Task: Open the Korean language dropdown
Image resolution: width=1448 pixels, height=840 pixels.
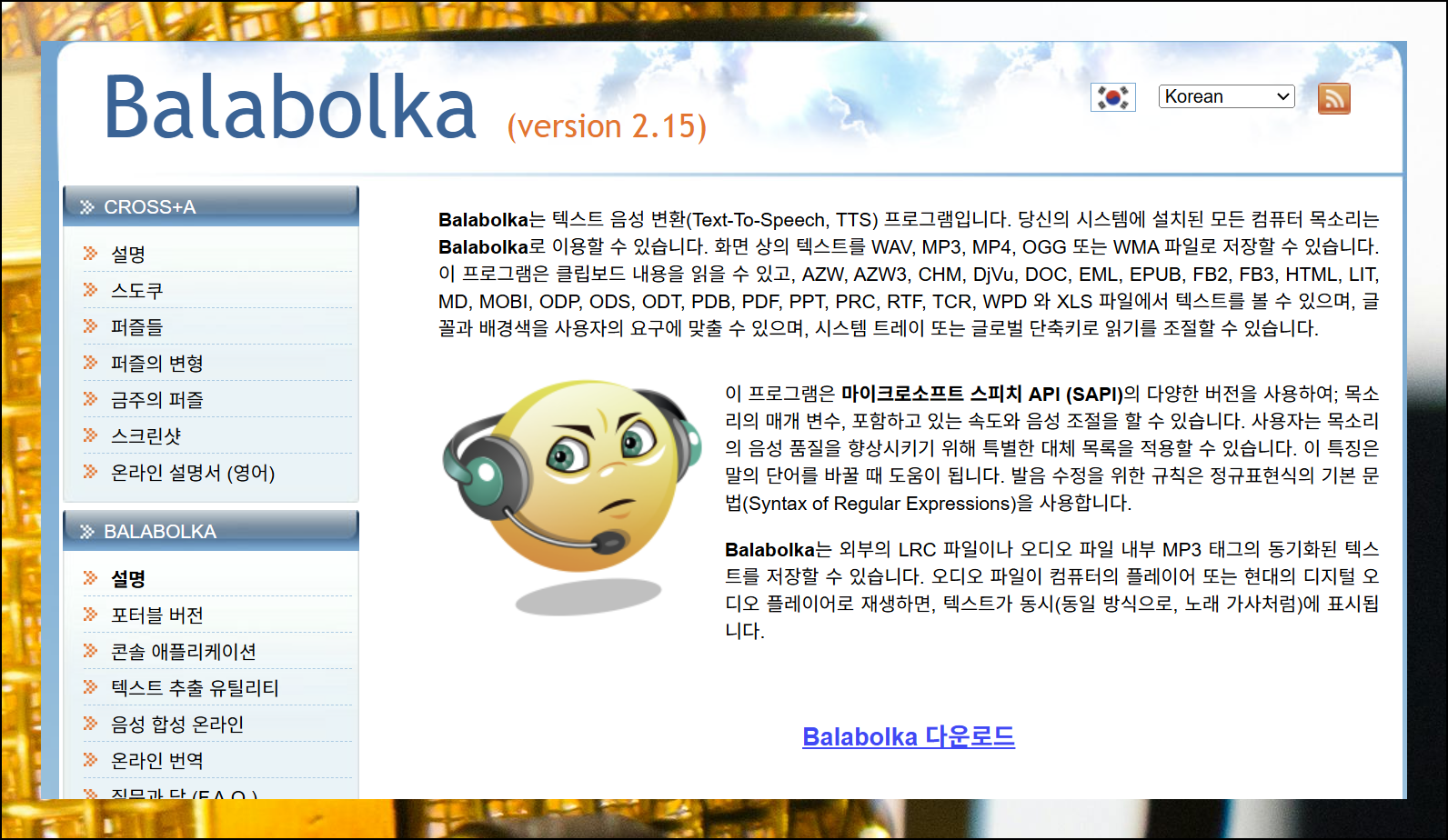Action: 1226,96
